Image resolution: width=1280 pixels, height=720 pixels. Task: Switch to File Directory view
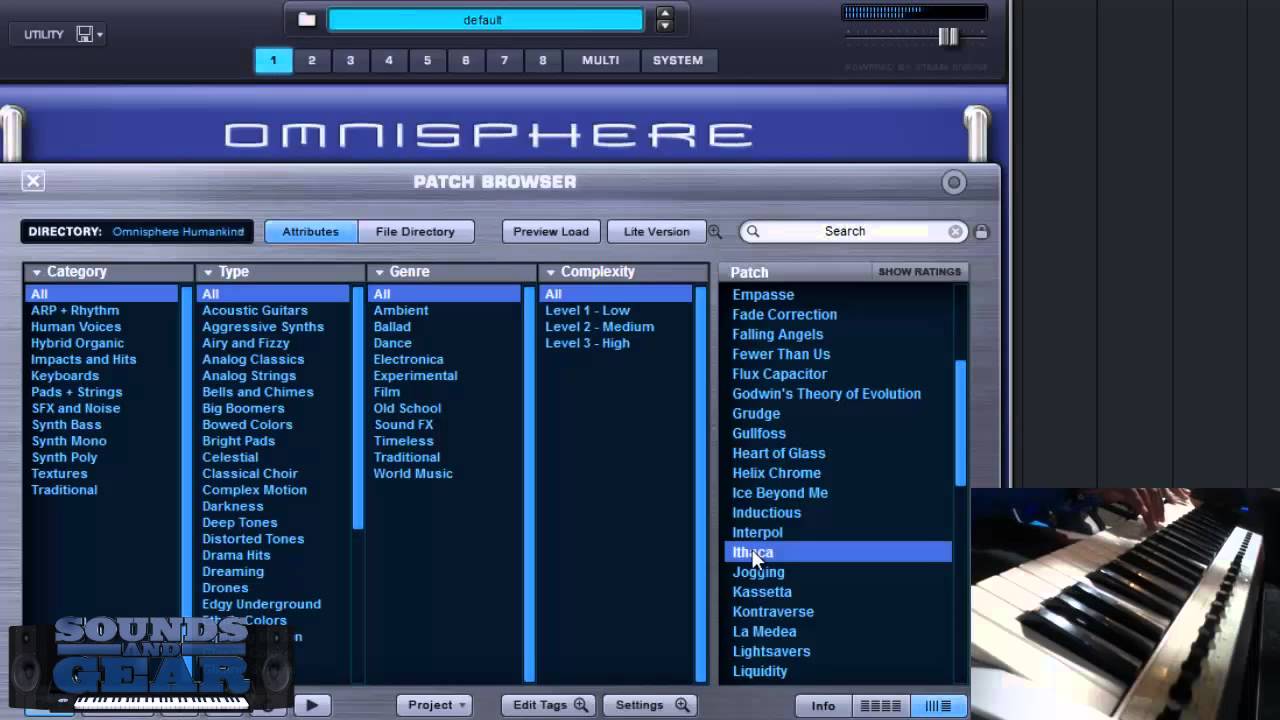point(415,231)
